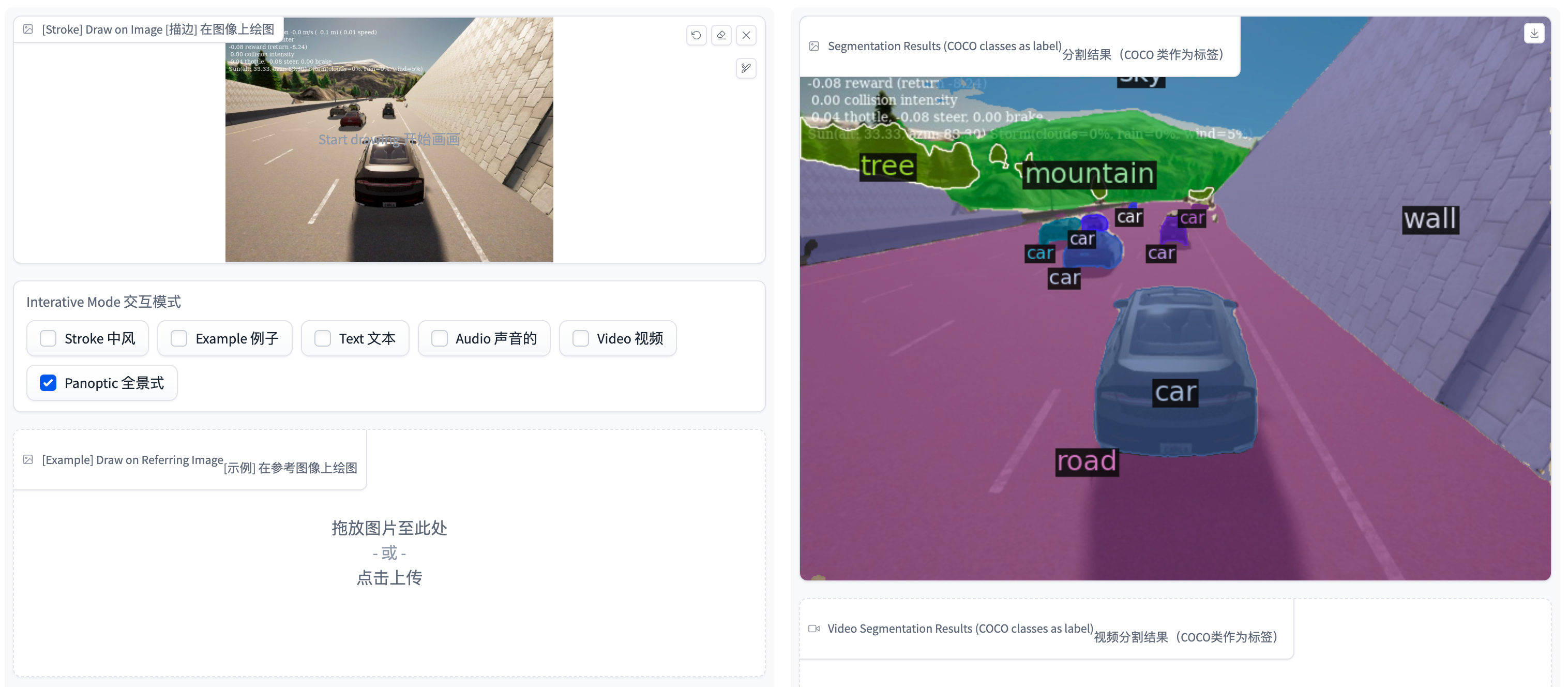The height and width of the screenshot is (687, 1568).
Task: Select the eraser icon to clear strokes
Action: point(721,35)
